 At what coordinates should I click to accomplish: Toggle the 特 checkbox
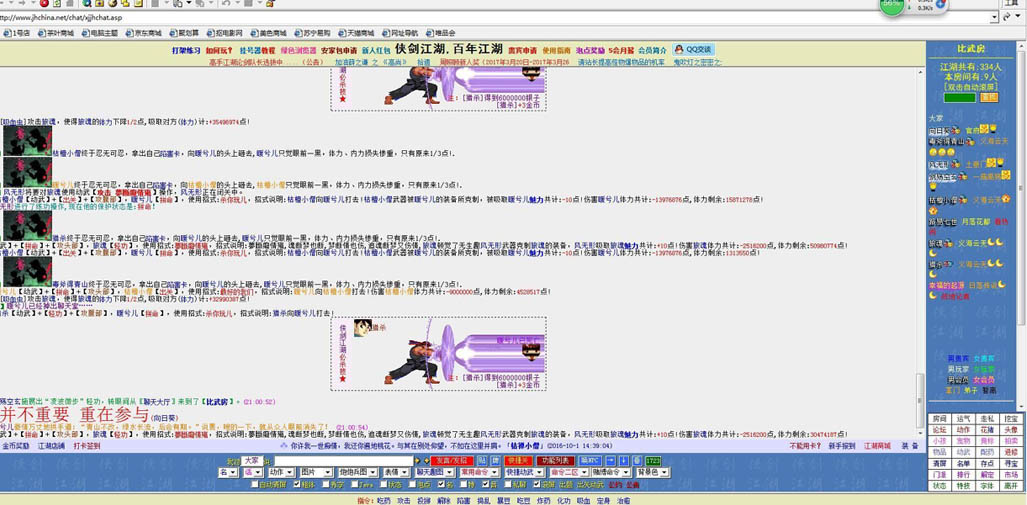coord(463,485)
